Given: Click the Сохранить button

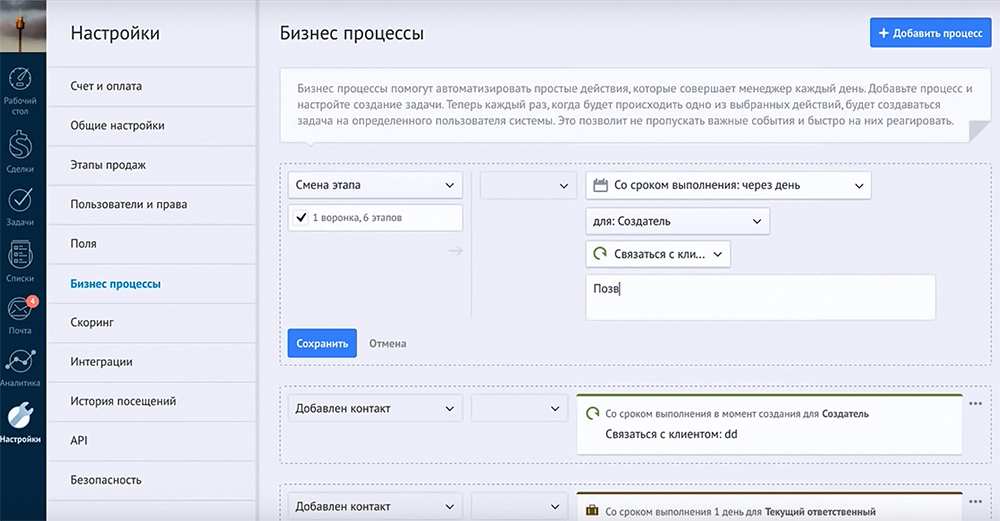Looking at the screenshot, I should point(322,343).
